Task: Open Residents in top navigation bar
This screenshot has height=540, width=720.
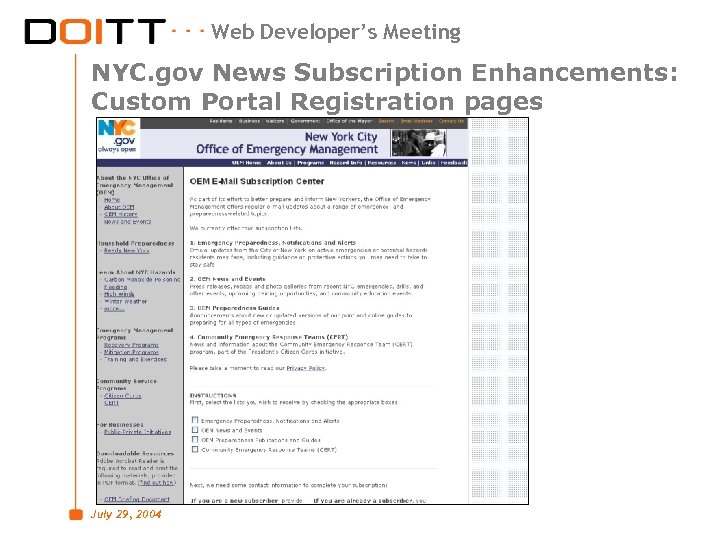Action: (x=221, y=121)
